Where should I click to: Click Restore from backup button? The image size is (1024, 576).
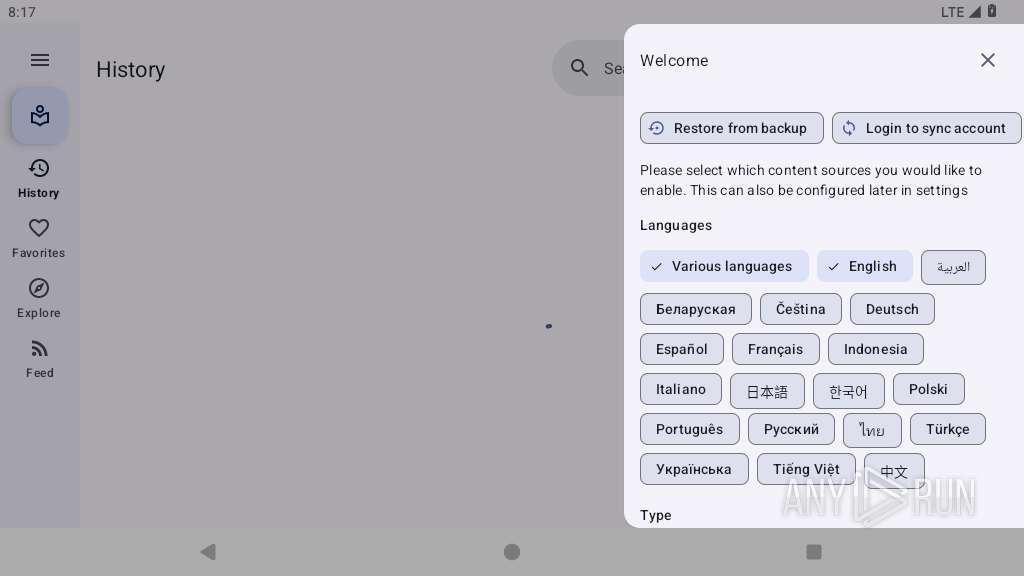[x=731, y=128]
